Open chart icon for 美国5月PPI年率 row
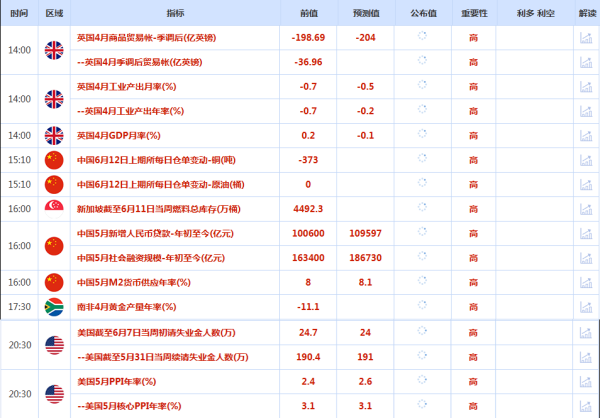 585,382
